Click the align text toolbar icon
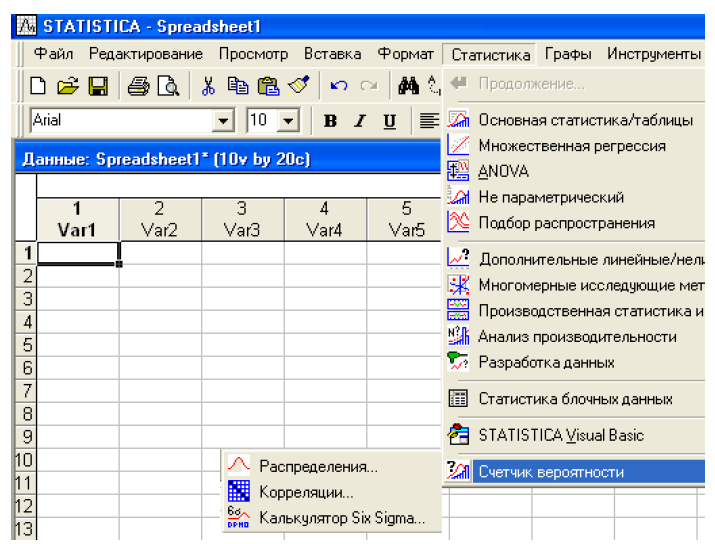 [x=429, y=121]
